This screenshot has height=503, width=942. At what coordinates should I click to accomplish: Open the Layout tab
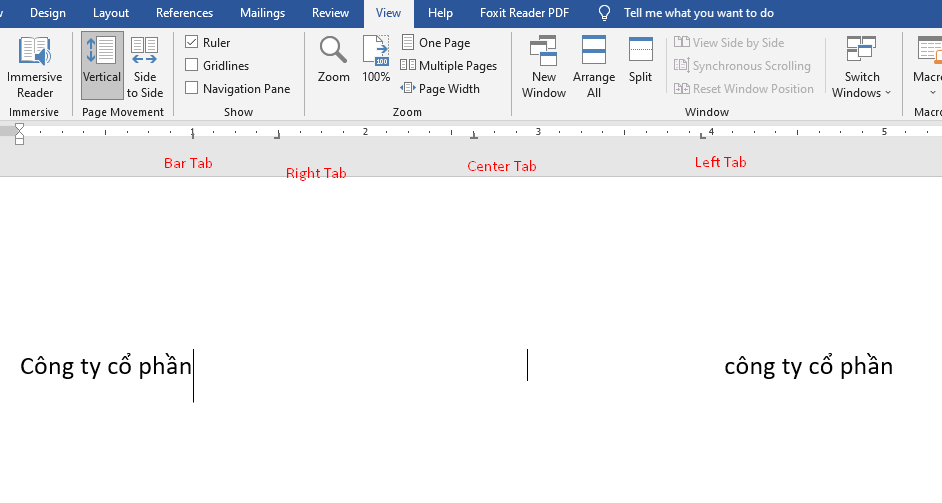[x=111, y=13]
